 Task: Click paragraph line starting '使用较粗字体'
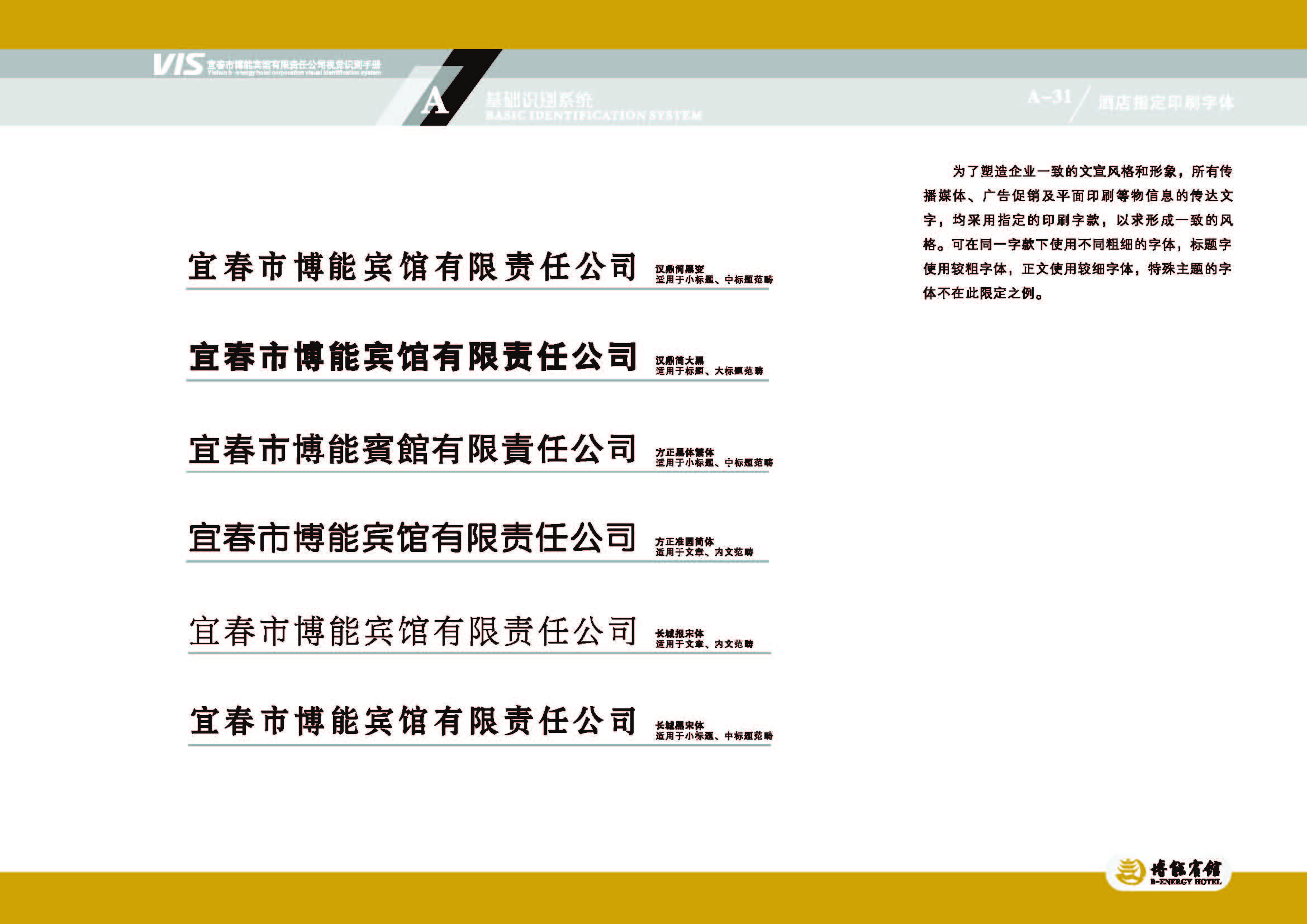pos(1077,269)
